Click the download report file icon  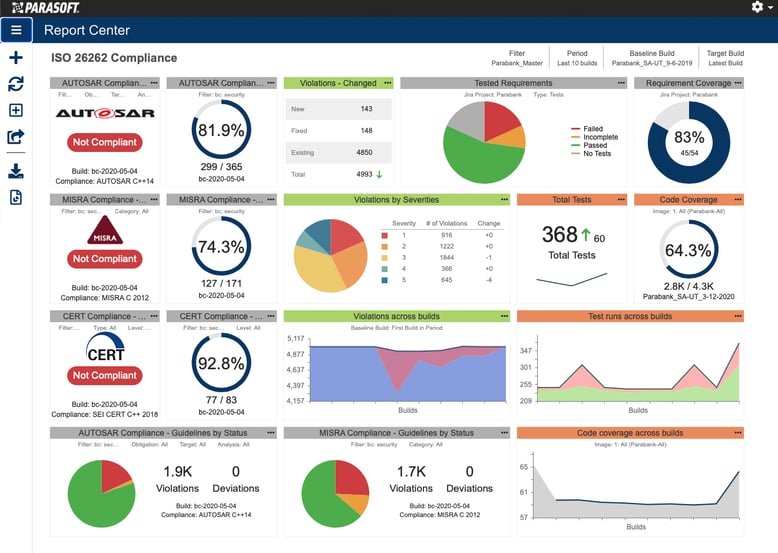pyautogui.click(x=16, y=197)
